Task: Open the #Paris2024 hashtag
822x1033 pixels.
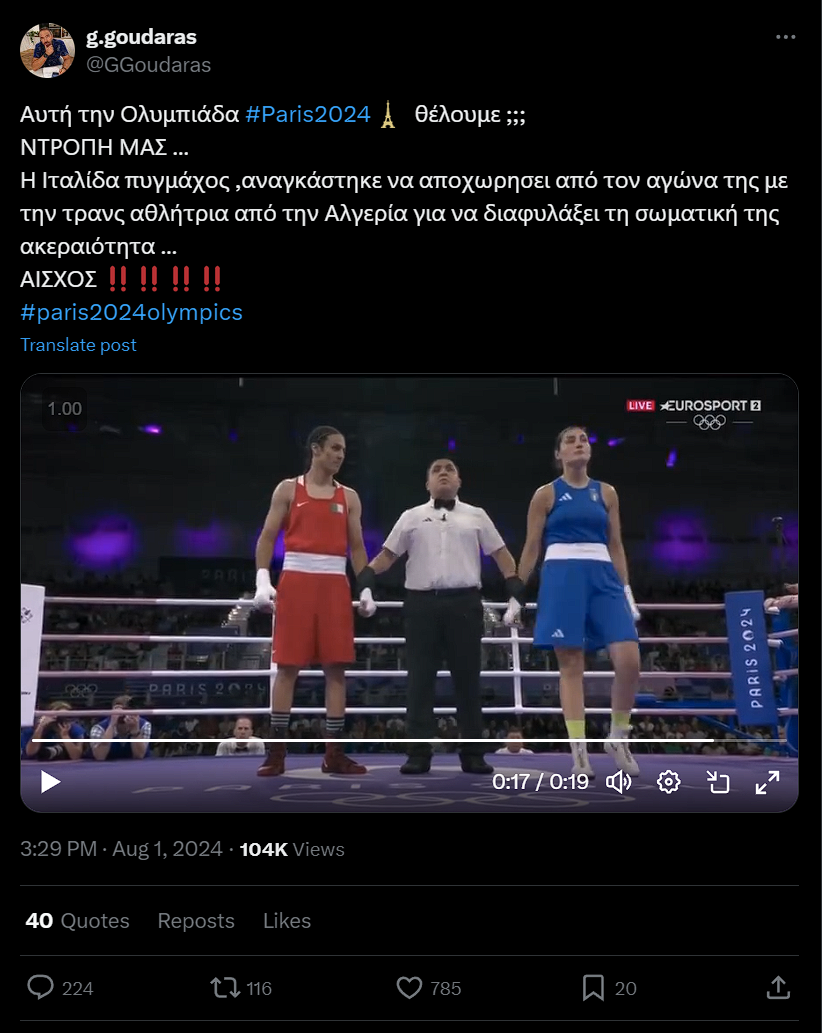Action: (308, 114)
